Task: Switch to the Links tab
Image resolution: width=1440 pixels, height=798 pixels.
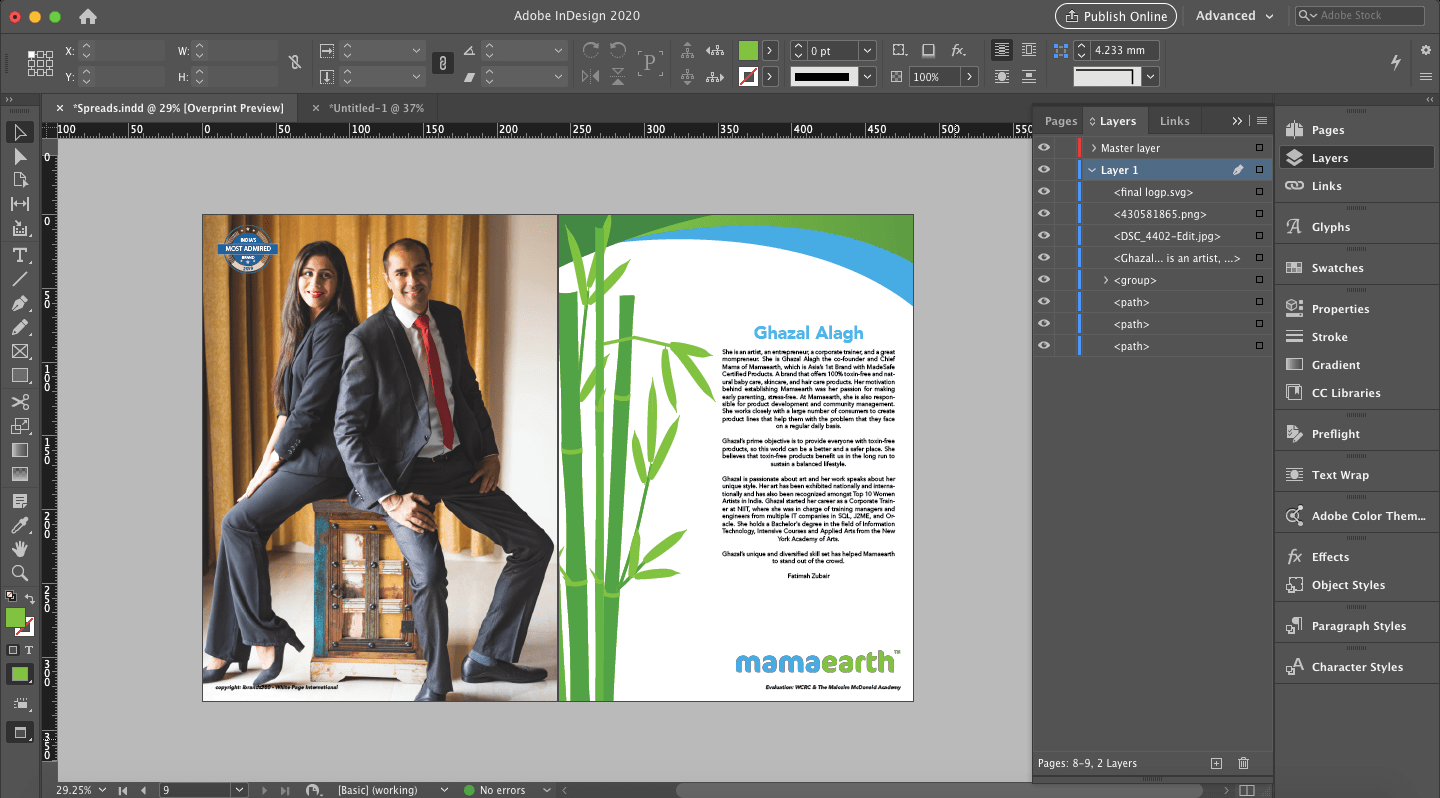Action: pyautogui.click(x=1174, y=120)
